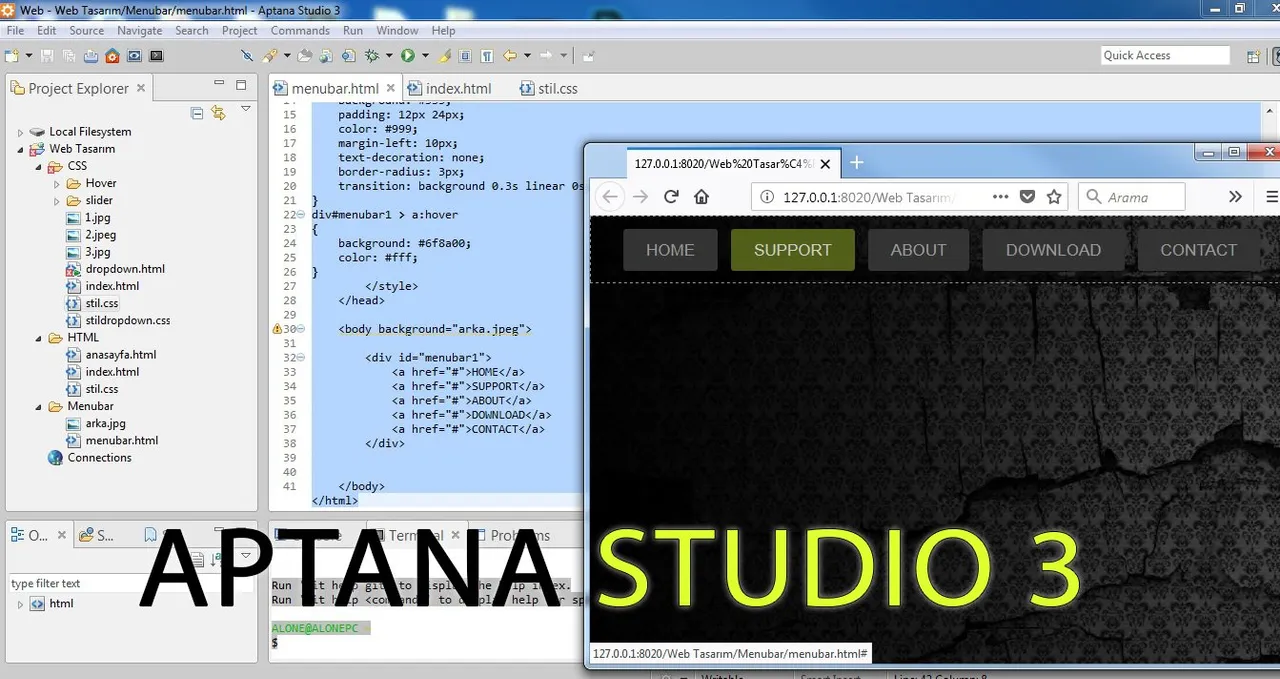Expand the html node in Outline
The height and width of the screenshot is (679, 1280).
pyautogui.click(x=20, y=604)
